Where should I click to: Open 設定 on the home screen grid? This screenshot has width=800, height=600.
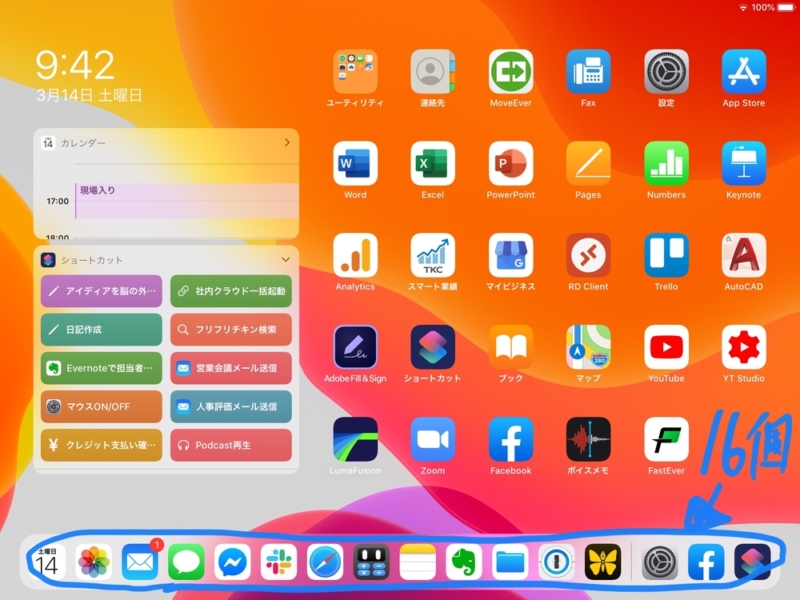666,71
